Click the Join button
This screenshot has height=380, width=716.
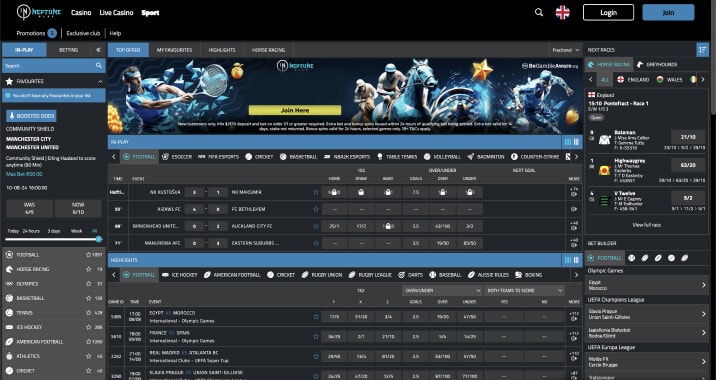[668, 12]
